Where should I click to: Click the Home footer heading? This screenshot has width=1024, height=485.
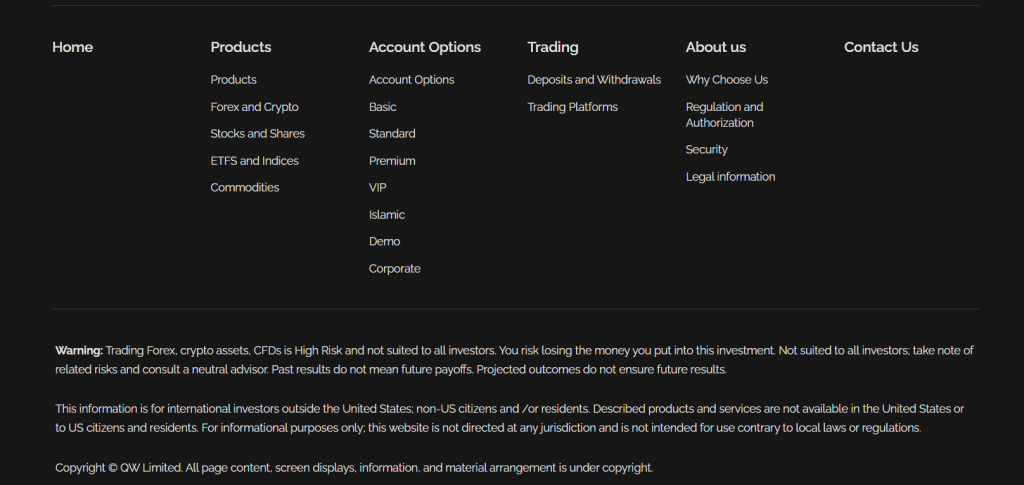coord(72,47)
